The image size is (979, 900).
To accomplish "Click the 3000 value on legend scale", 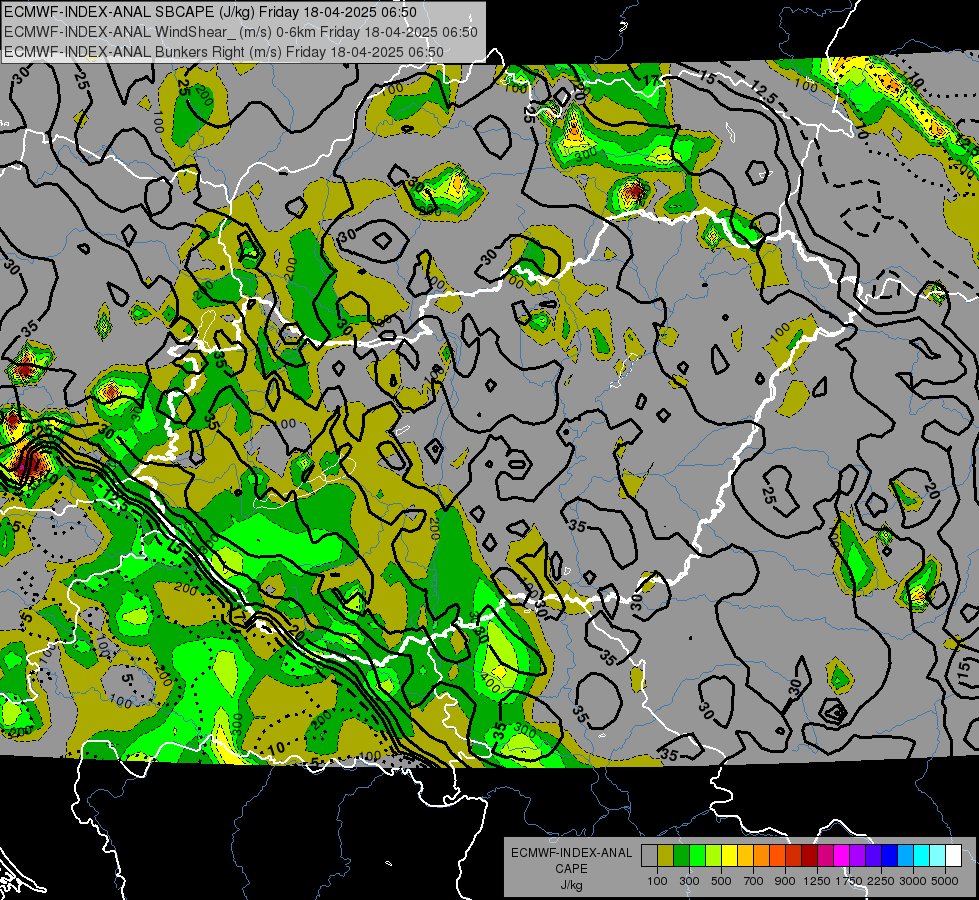I will coord(913,881).
